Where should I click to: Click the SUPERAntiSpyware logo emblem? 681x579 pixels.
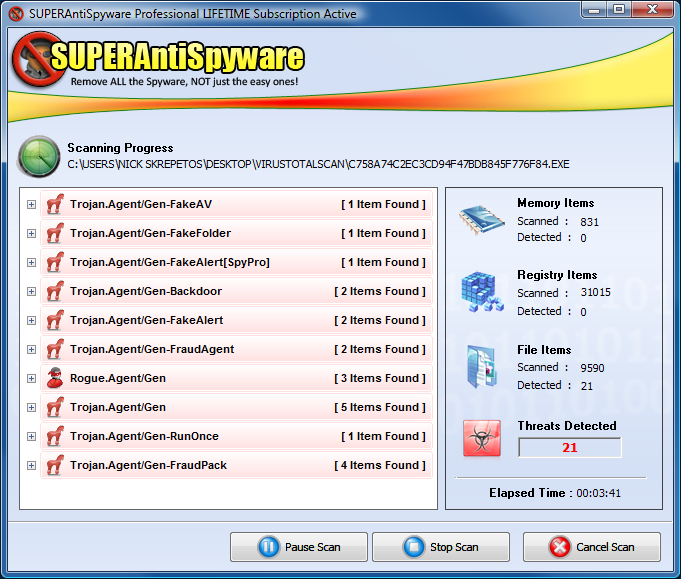click(39, 59)
